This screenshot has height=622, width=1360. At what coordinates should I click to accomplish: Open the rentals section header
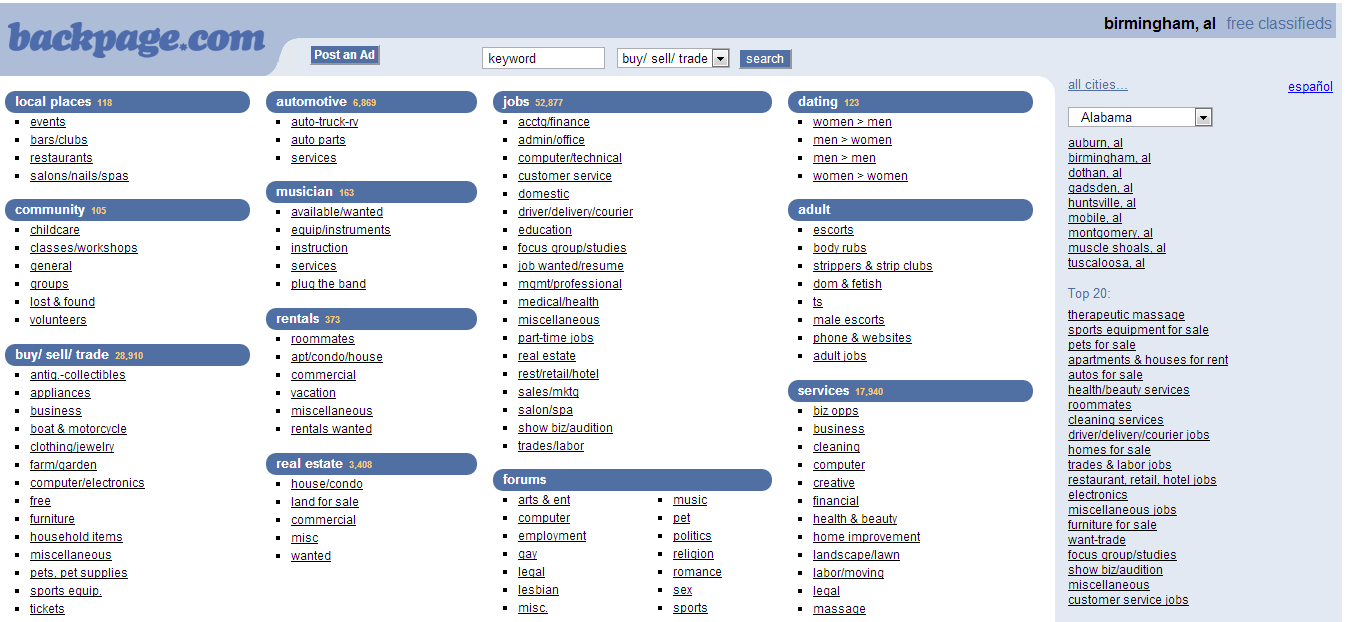[371, 319]
